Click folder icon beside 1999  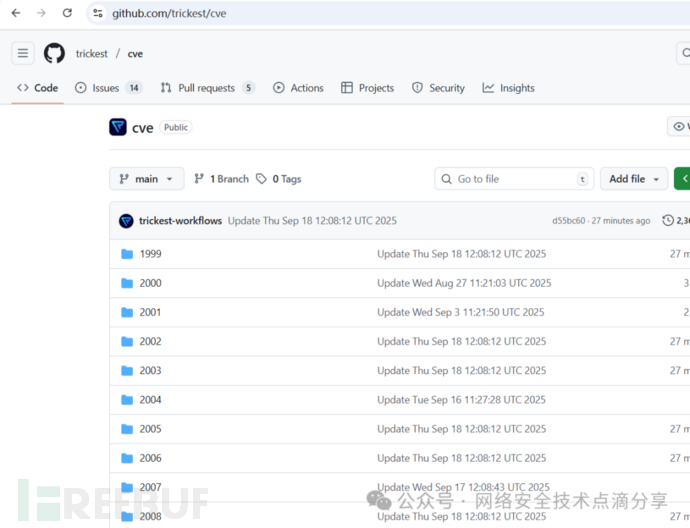tap(127, 254)
